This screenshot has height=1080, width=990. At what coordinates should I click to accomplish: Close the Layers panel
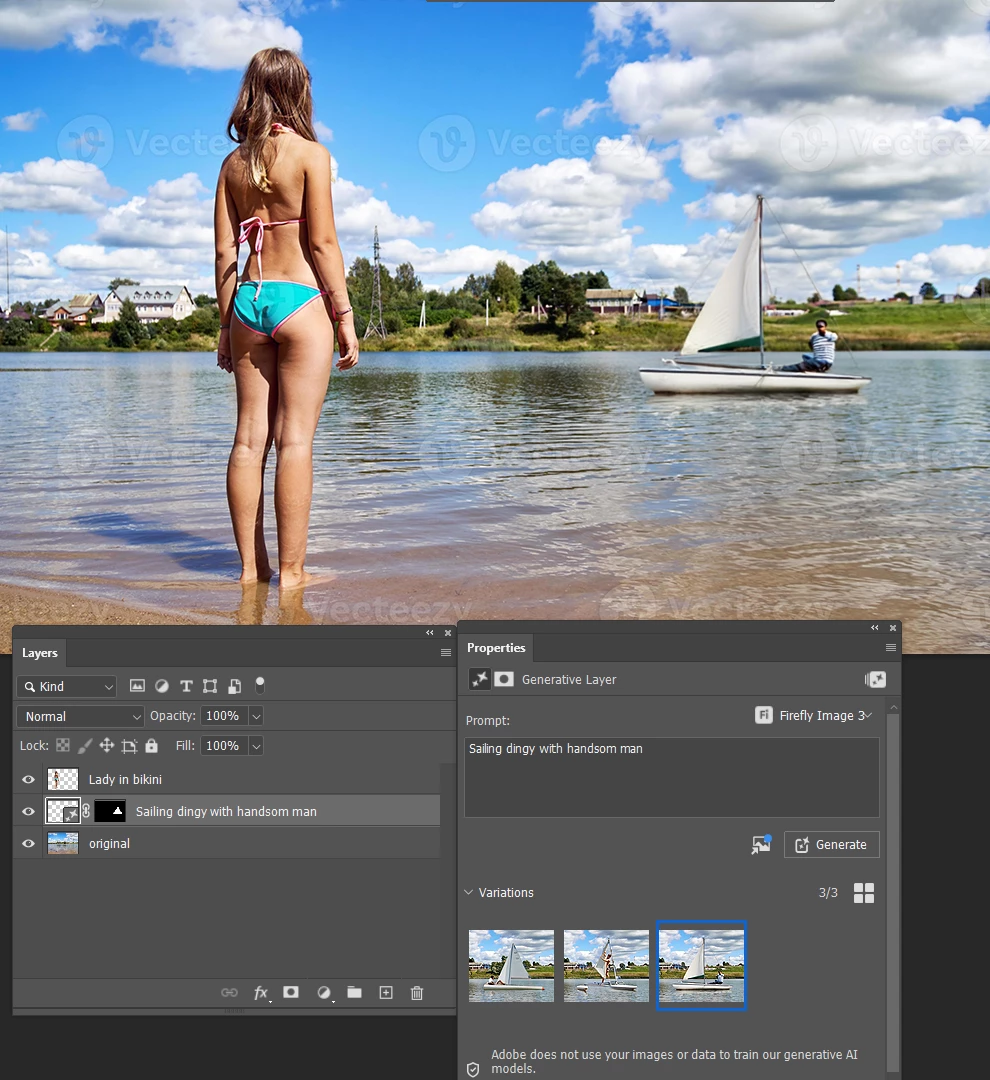point(448,632)
